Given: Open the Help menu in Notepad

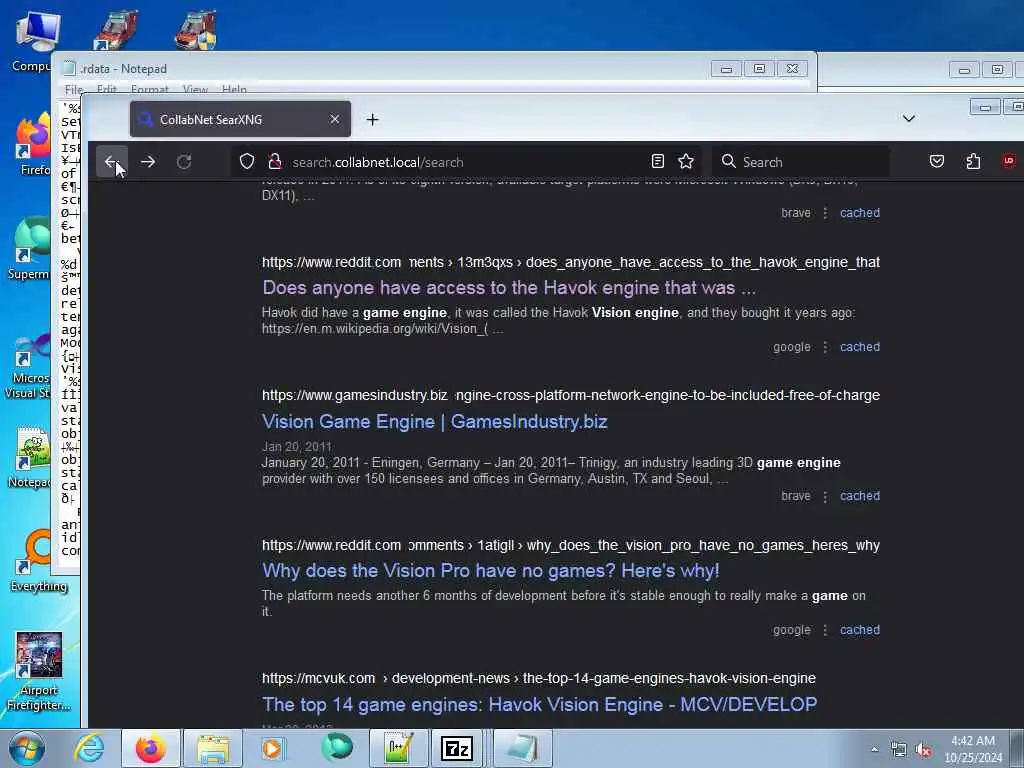Looking at the screenshot, I should click(234, 89).
